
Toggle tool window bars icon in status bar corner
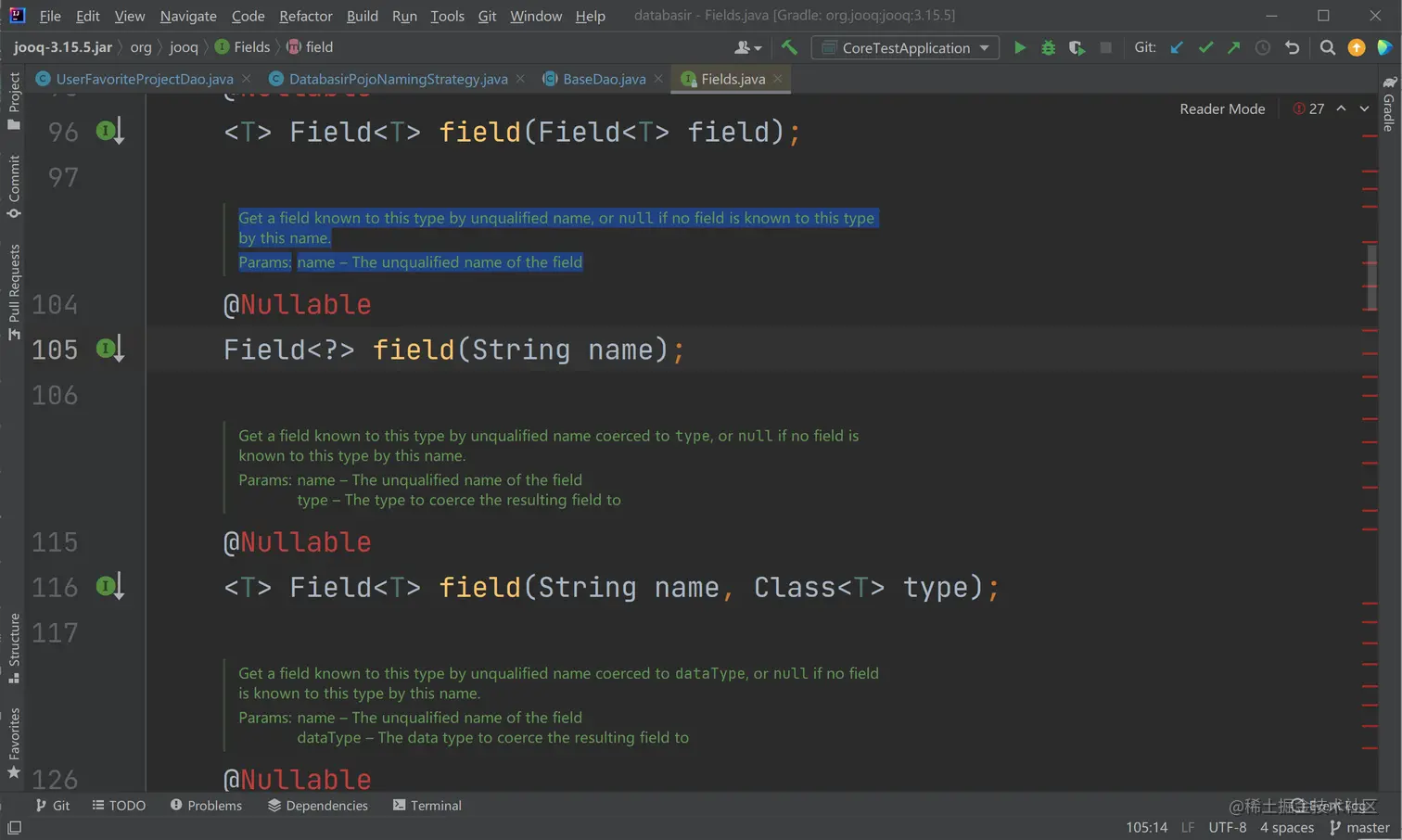point(14,828)
